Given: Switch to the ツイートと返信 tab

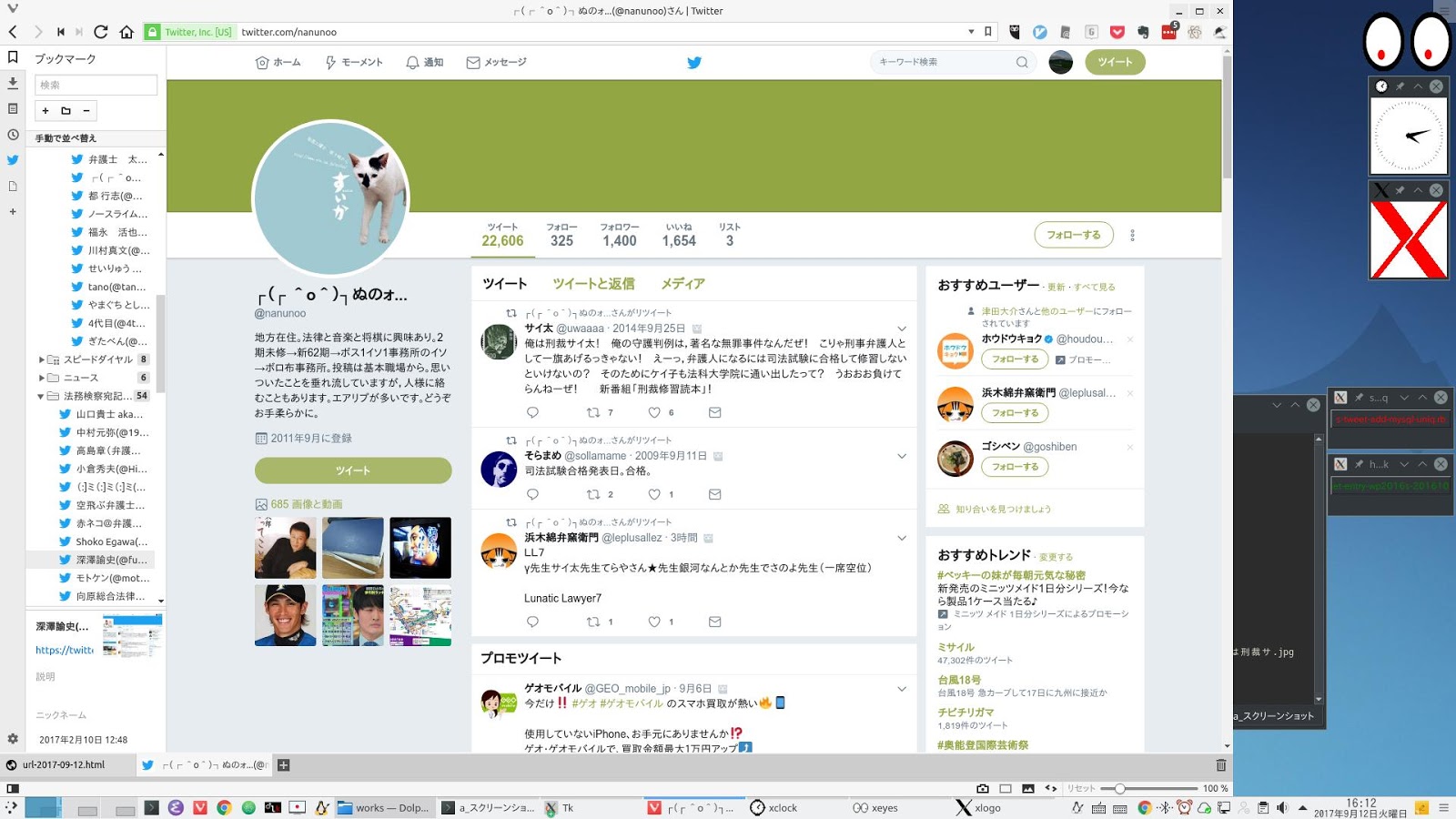Looking at the screenshot, I should [593, 284].
